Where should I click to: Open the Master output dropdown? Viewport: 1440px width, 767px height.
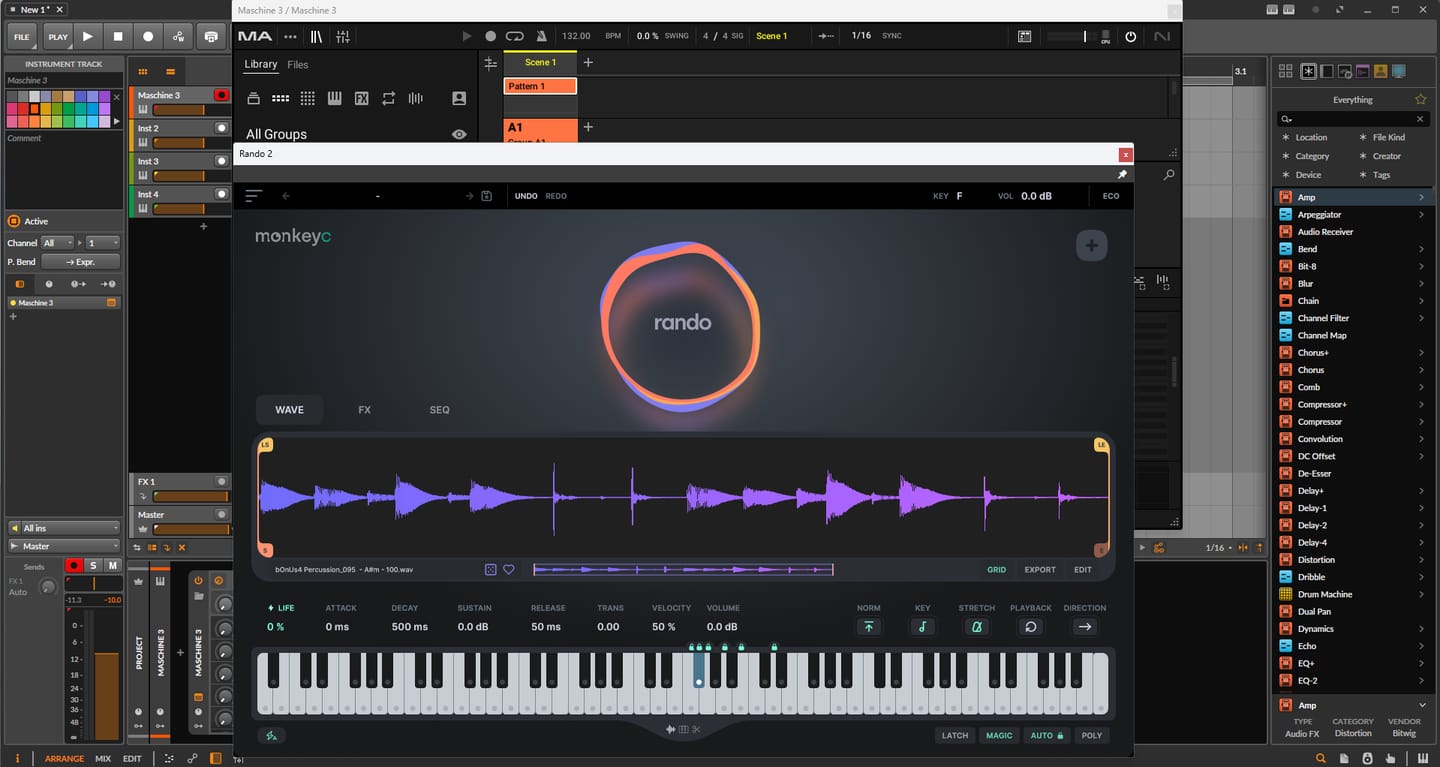click(64, 546)
